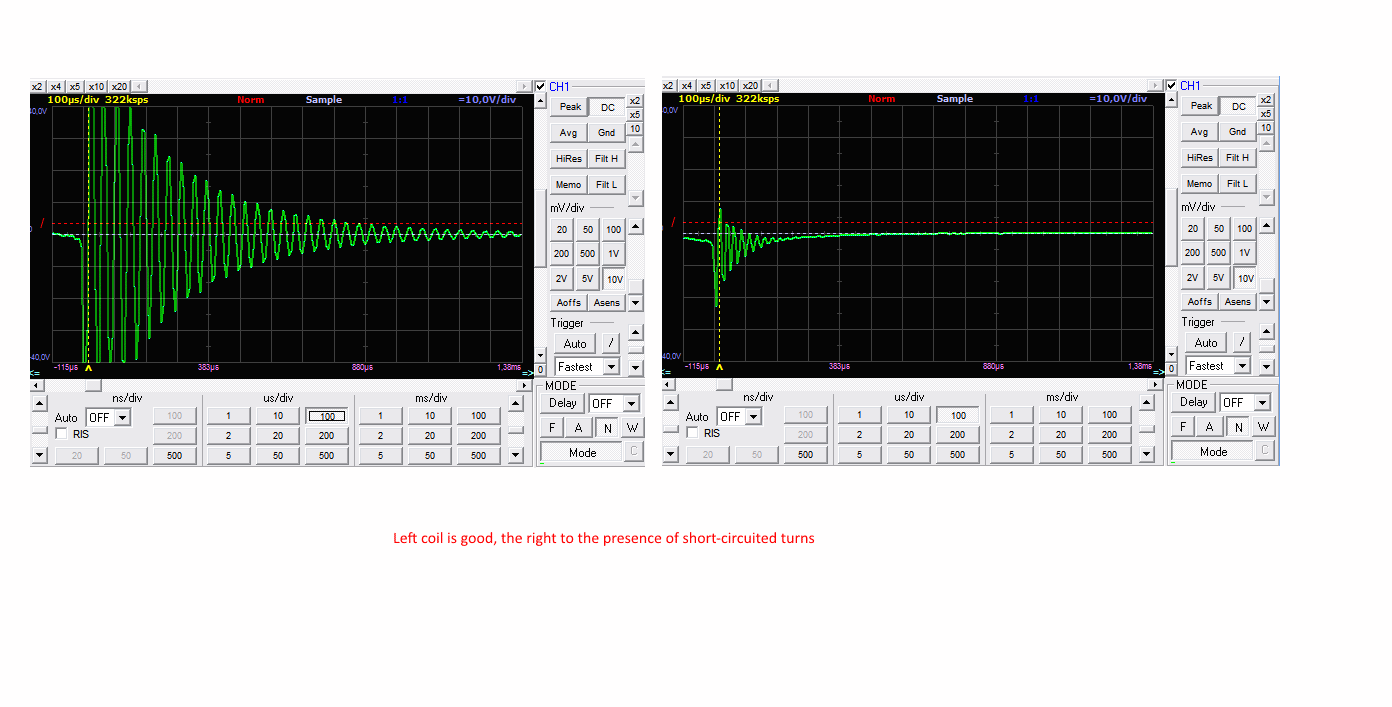This screenshot has height=707, width=1392.
Task: Select 200 under us/div on right scope
Action: 957,434
